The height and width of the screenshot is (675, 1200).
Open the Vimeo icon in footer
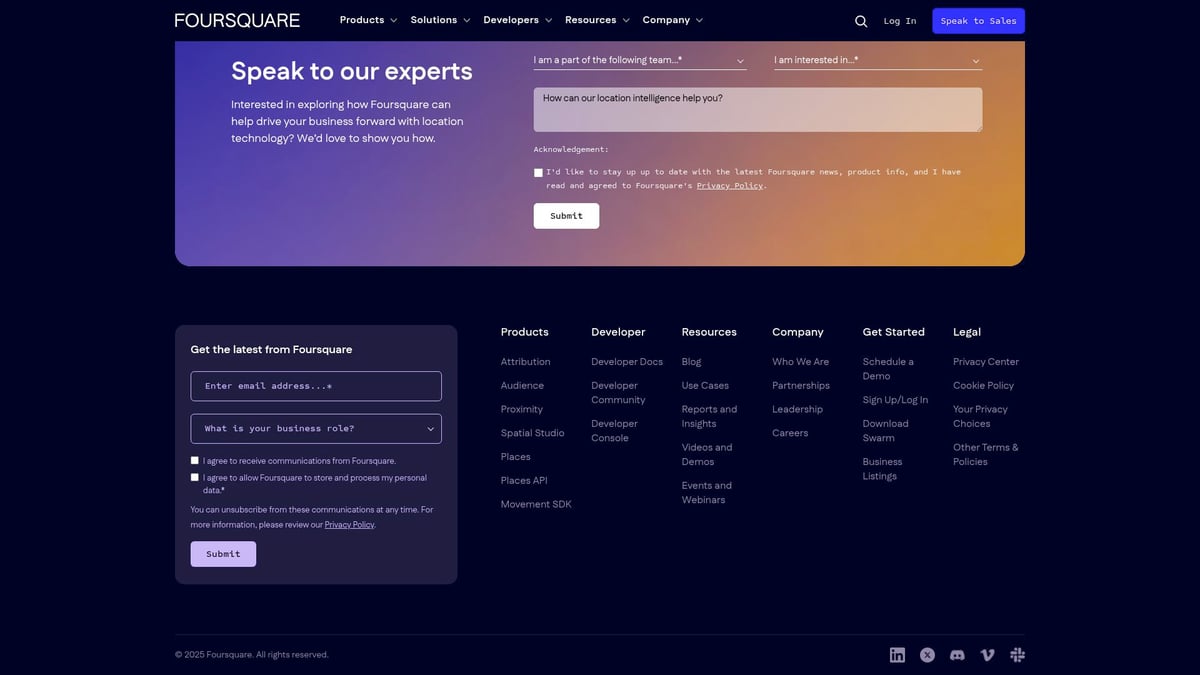[x=988, y=655]
